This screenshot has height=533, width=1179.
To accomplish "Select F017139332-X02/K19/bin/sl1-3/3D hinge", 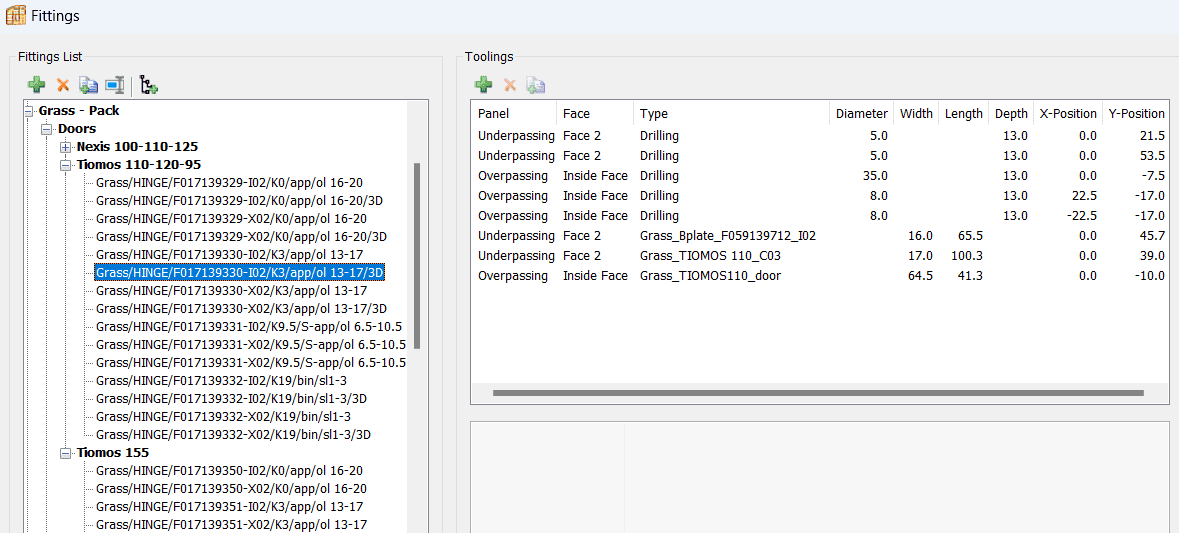I will tap(233, 435).
